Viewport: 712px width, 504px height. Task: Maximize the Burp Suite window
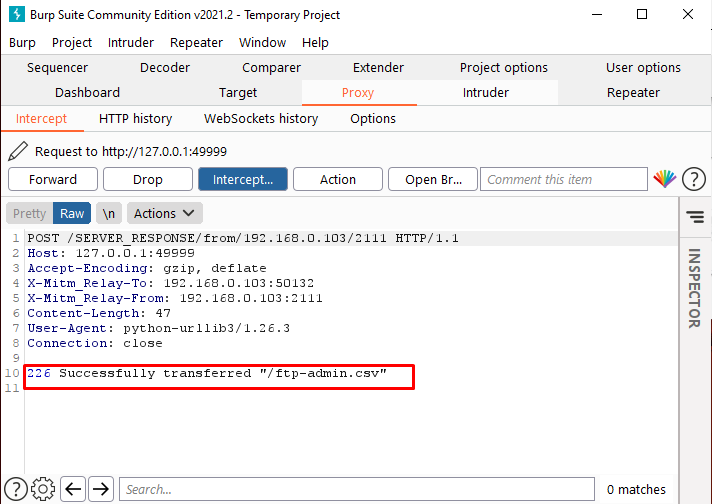642,14
